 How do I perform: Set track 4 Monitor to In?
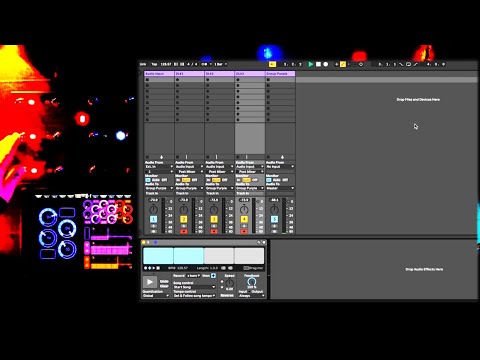(x=238, y=180)
